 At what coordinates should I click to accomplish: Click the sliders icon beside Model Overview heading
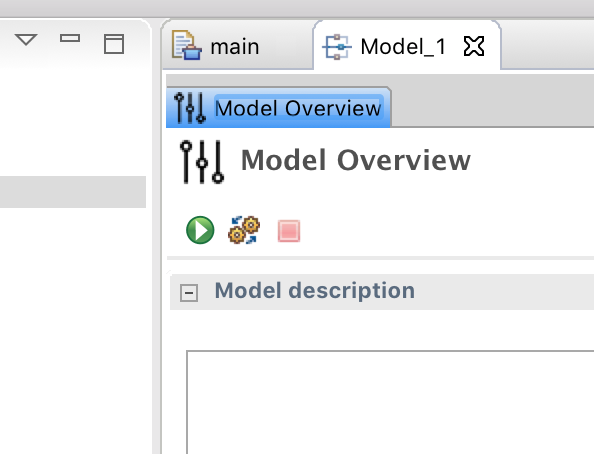(x=202, y=162)
